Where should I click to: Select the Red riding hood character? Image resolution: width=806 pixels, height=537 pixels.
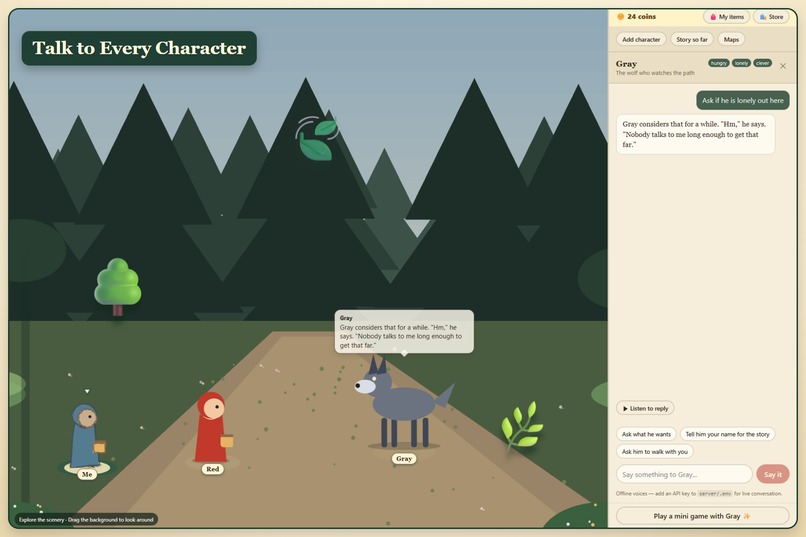tap(213, 428)
